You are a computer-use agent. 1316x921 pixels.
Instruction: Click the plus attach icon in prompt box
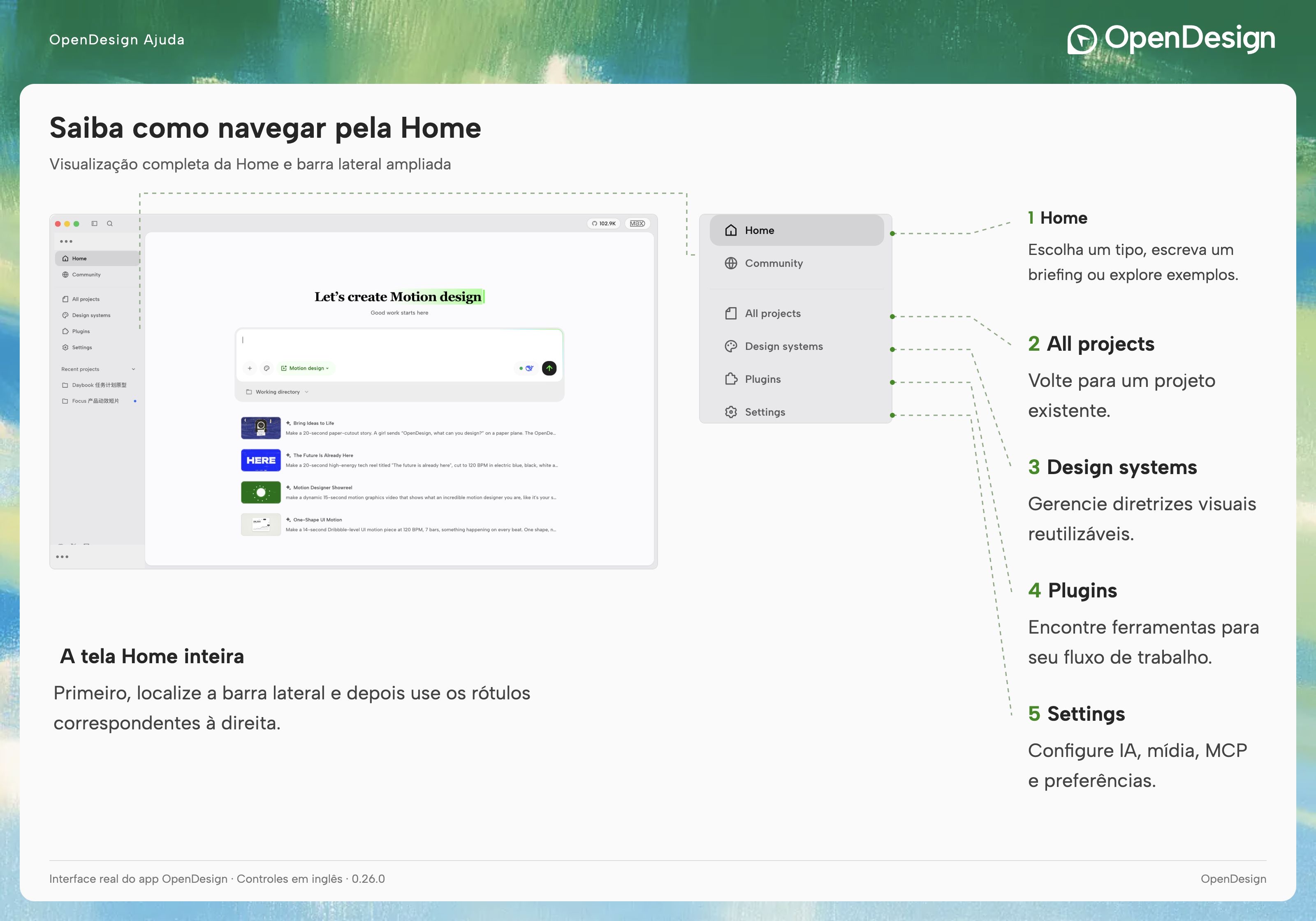[x=250, y=368]
